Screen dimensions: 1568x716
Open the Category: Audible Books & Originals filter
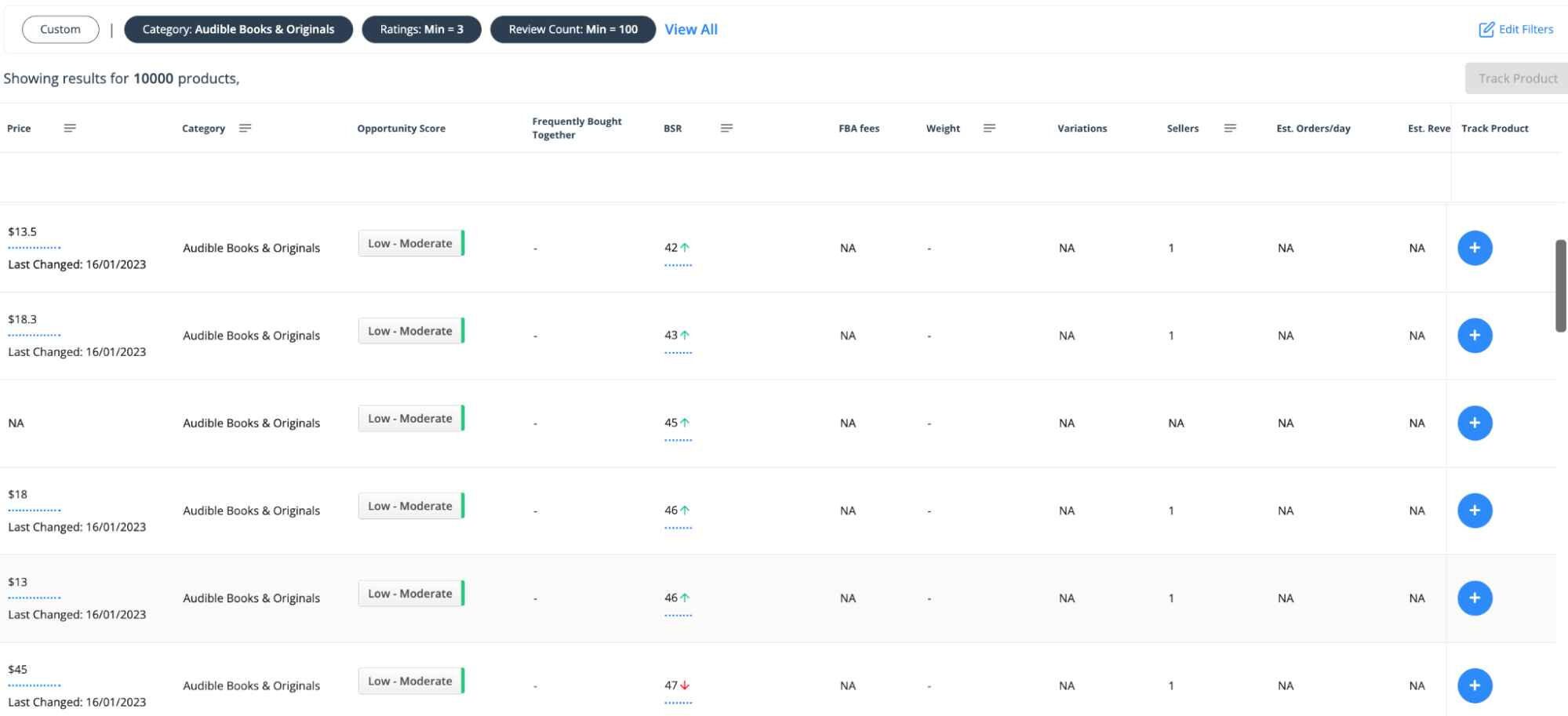(238, 29)
